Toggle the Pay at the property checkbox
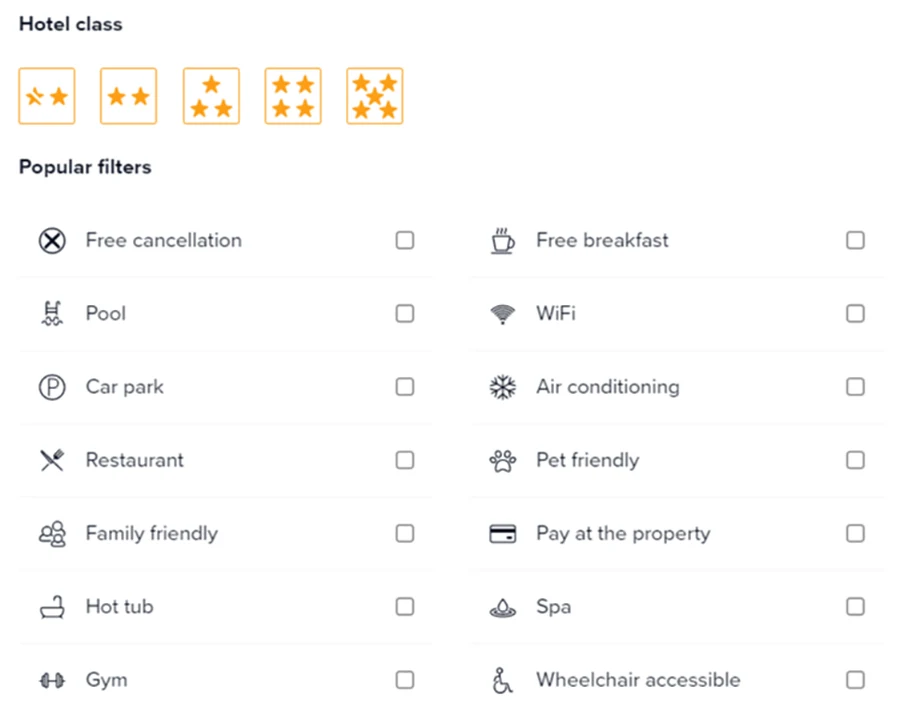The width and height of the screenshot is (900, 723). pos(855,534)
